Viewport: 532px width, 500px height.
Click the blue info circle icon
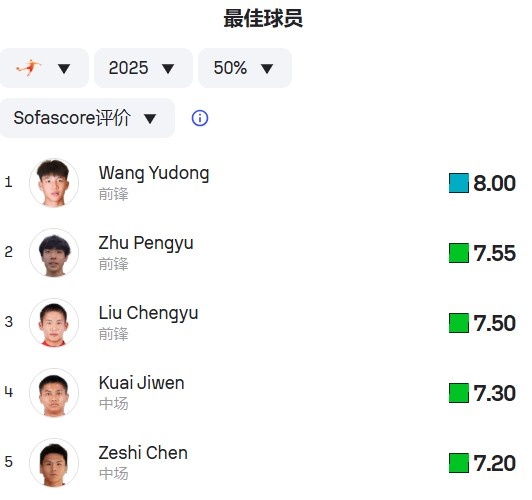coord(200,118)
